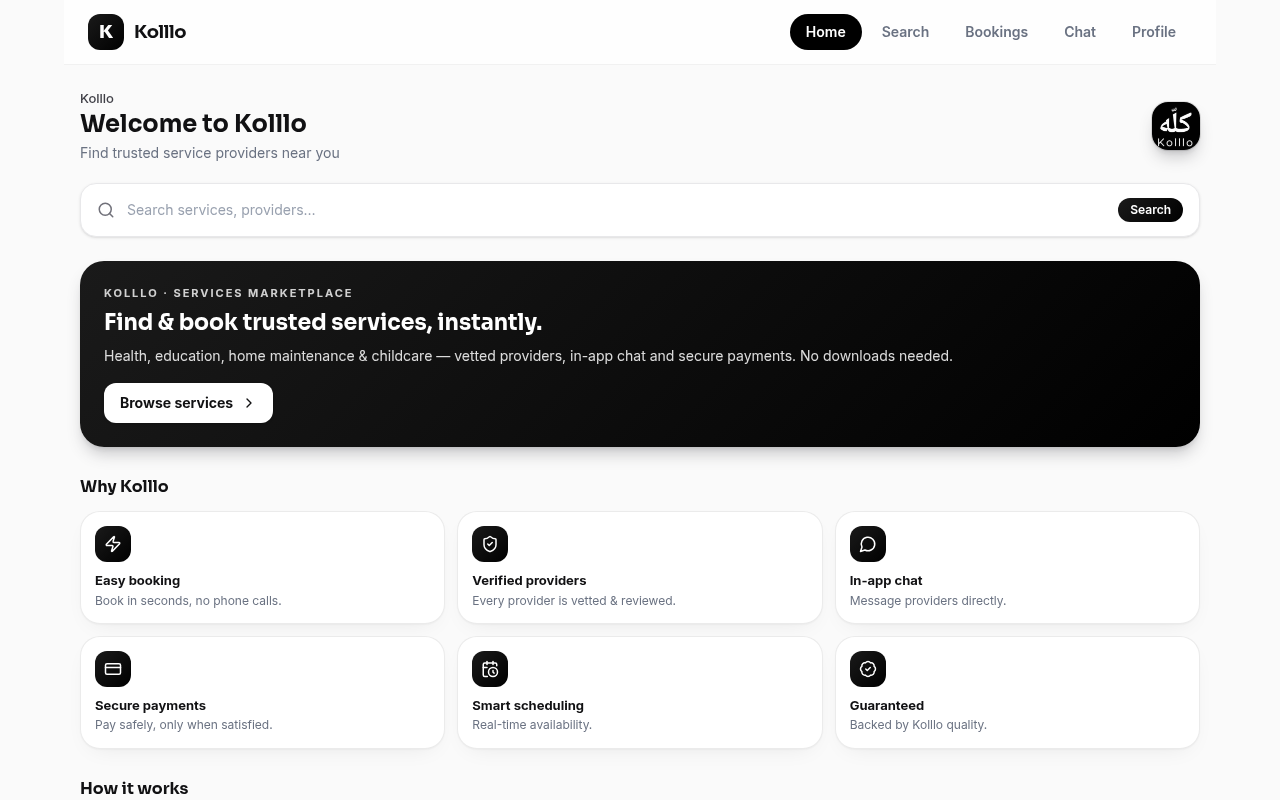
Task: Click the chevron arrow on Browse services
Action: pyautogui.click(x=249, y=403)
